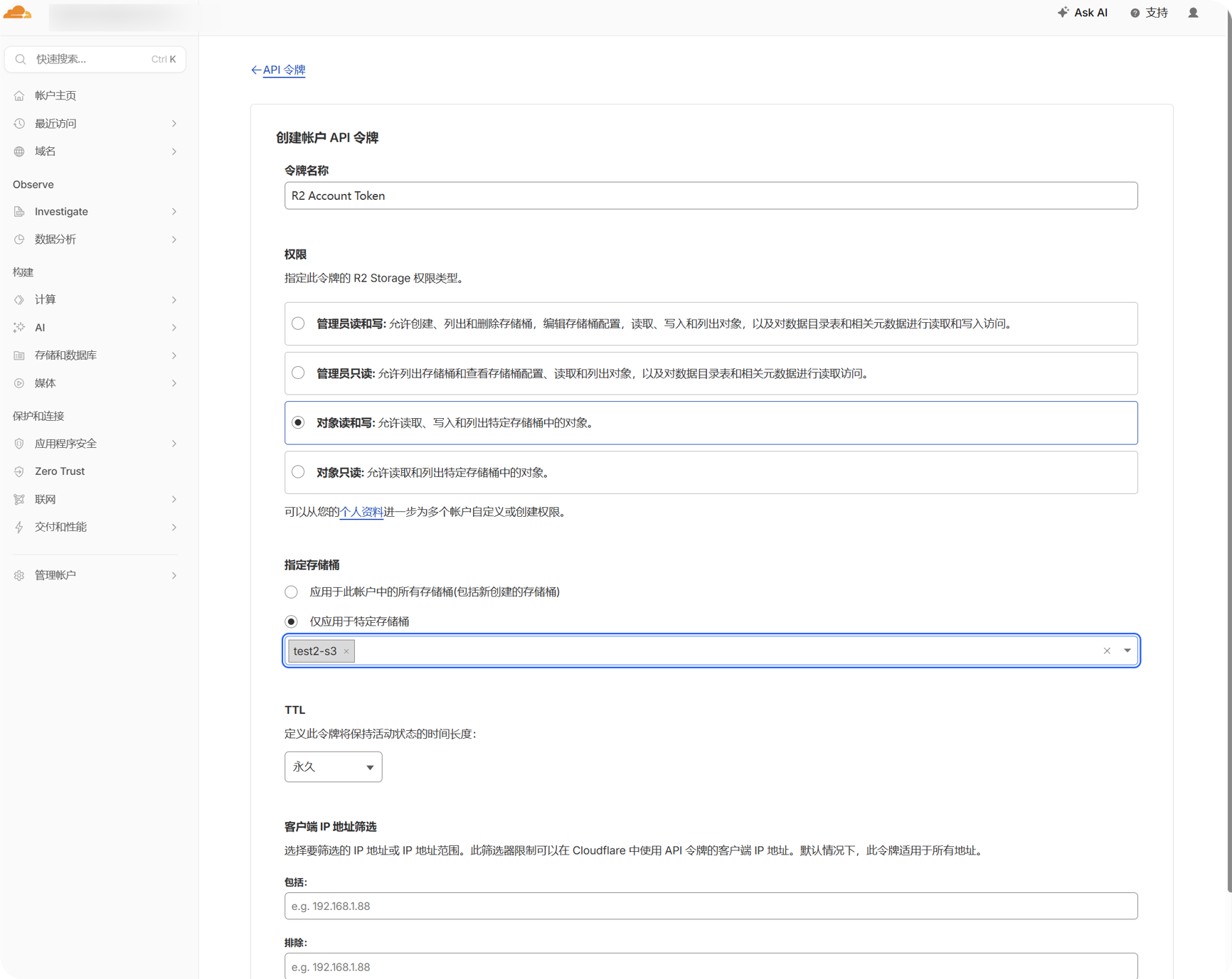Select 管理员只读 permission radio
The width and height of the screenshot is (1232, 979).
coord(298,373)
